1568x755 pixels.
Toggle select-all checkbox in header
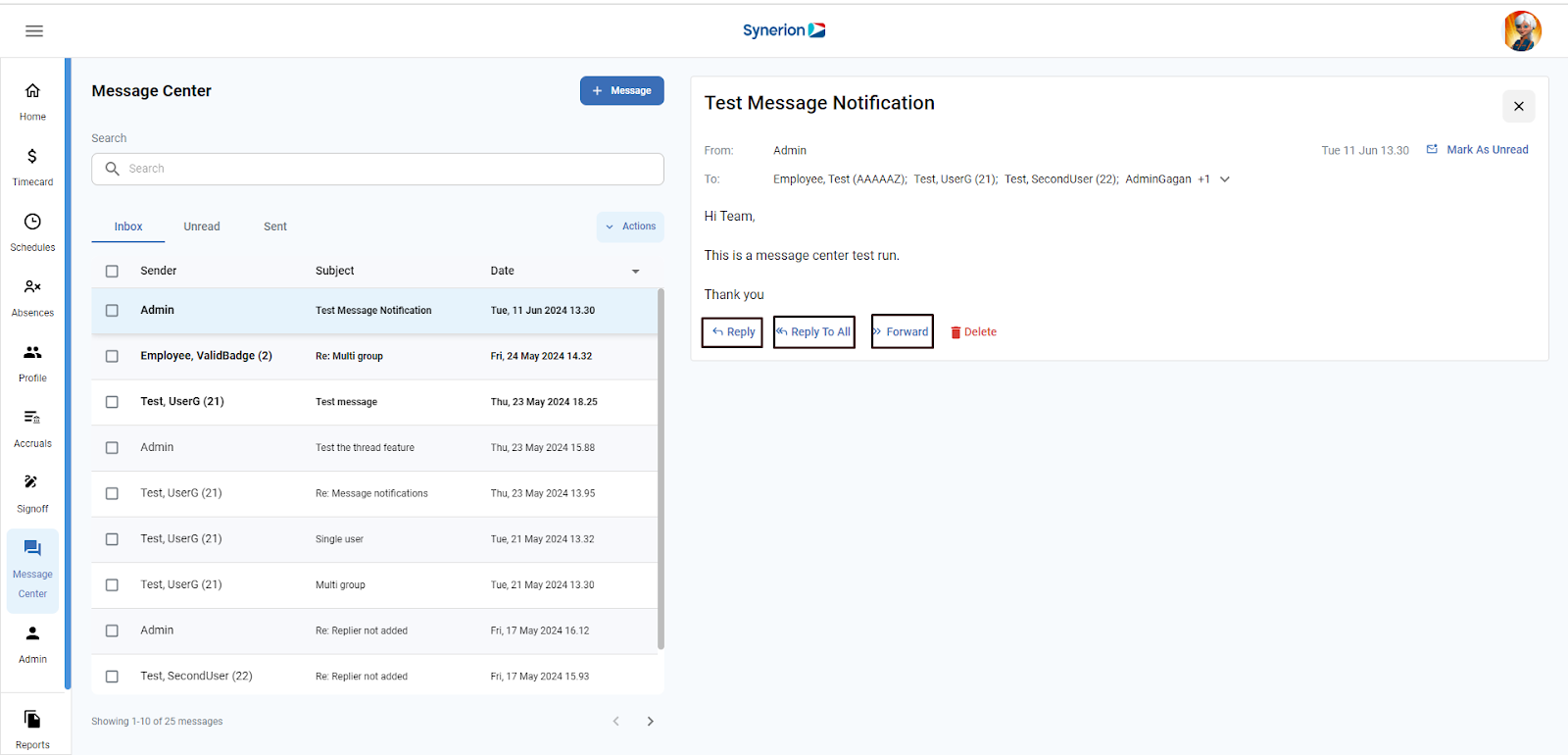[x=112, y=271]
